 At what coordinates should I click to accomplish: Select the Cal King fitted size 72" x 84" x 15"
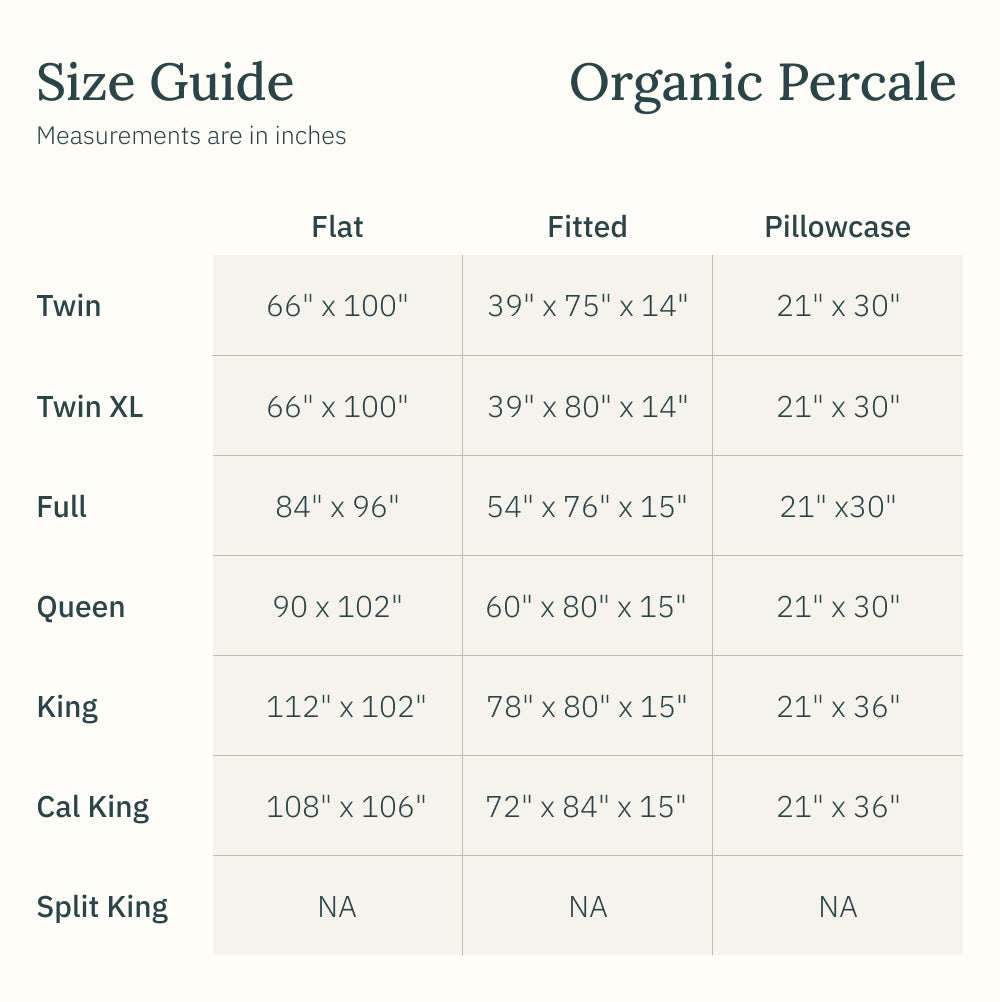pos(587,807)
